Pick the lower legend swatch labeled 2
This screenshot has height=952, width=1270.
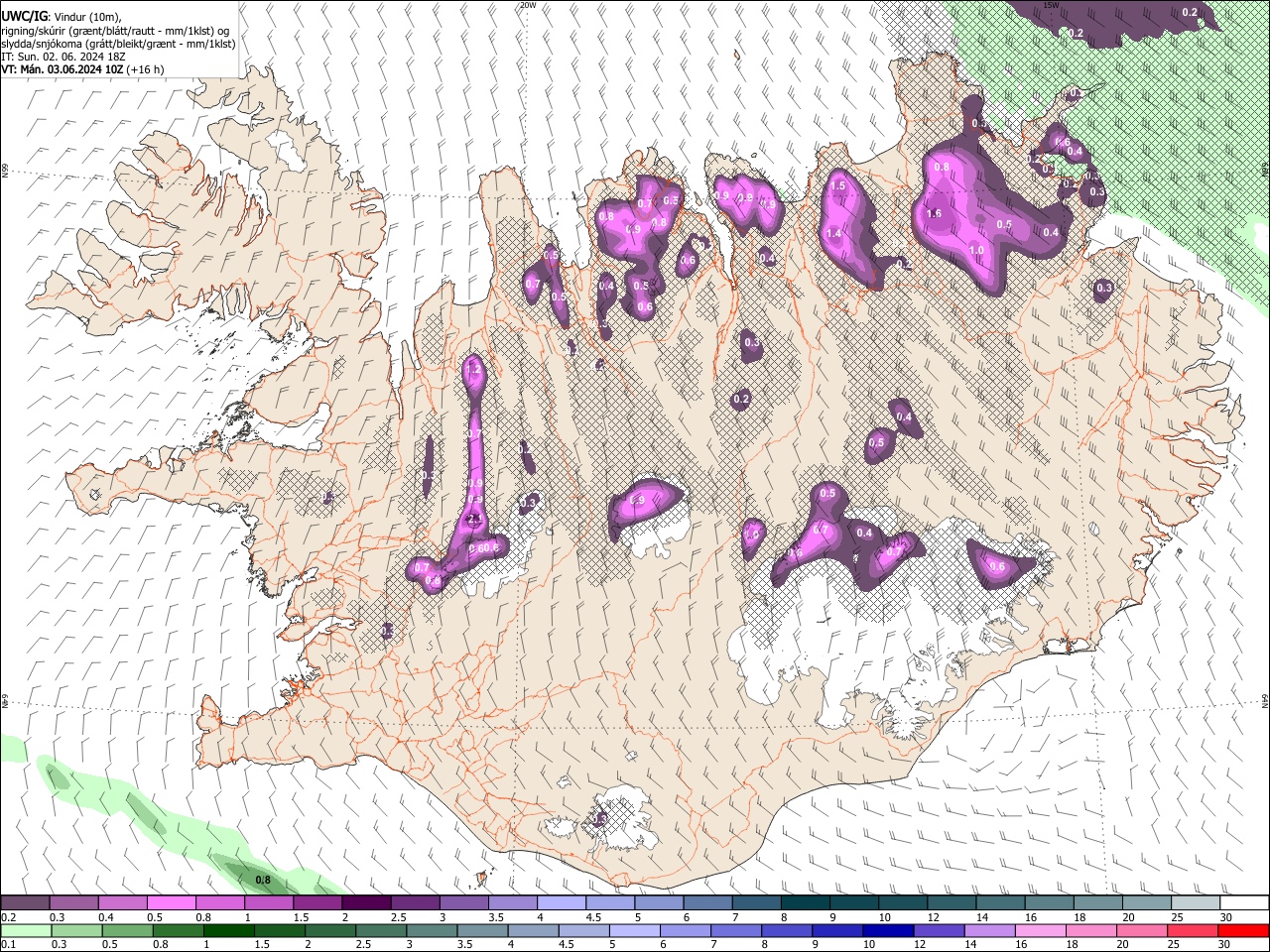click(x=329, y=930)
